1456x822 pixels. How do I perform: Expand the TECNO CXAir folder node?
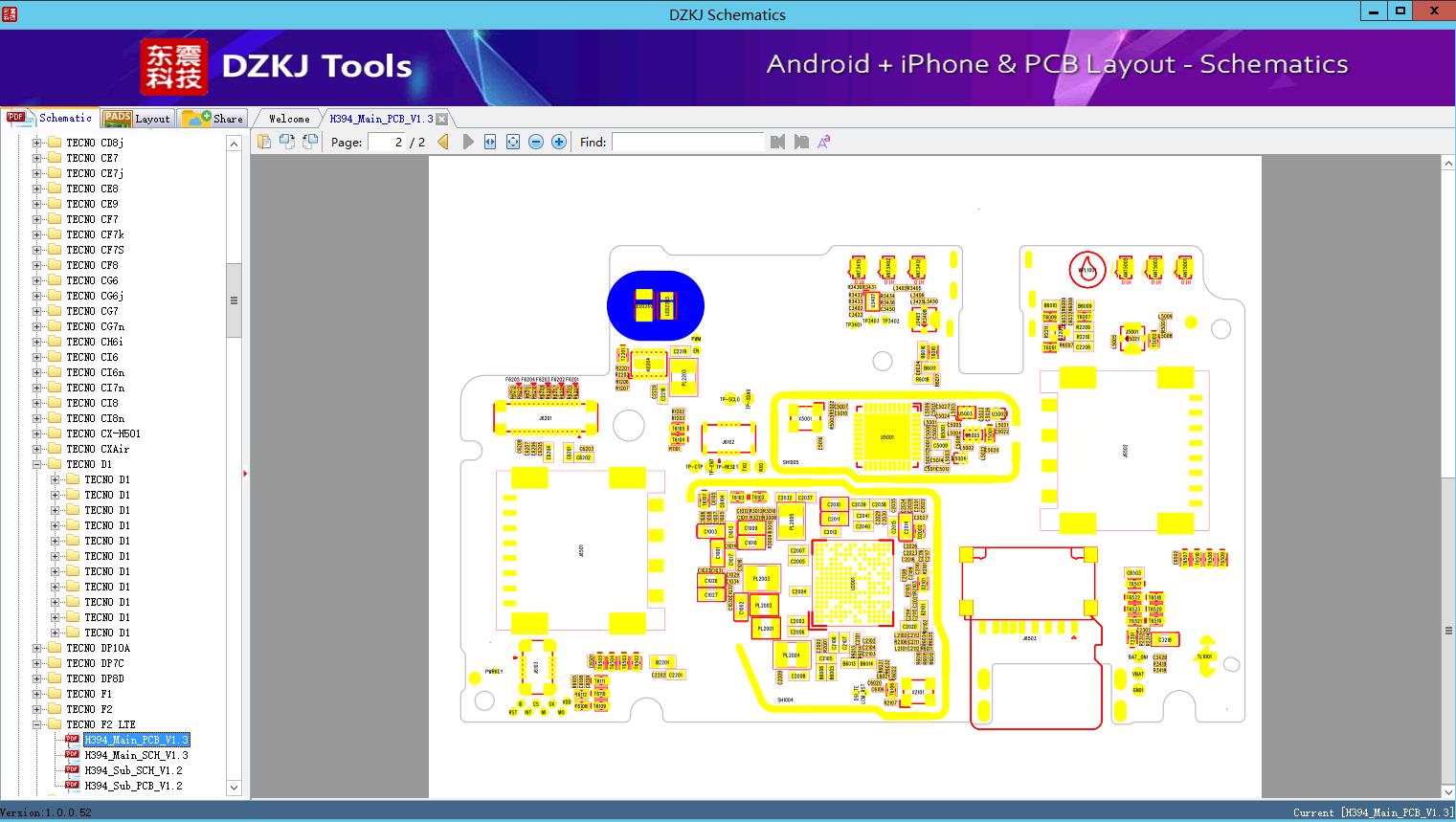tap(36, 449)
